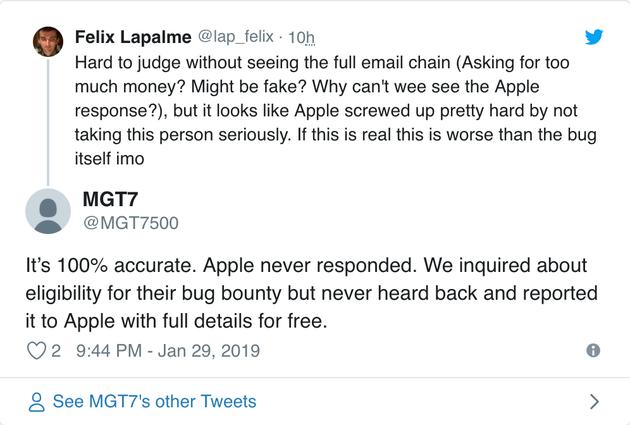Screen dimensions: 630x425
Task: Select See MGT7's other Tweets
Action: click(155, 402)
